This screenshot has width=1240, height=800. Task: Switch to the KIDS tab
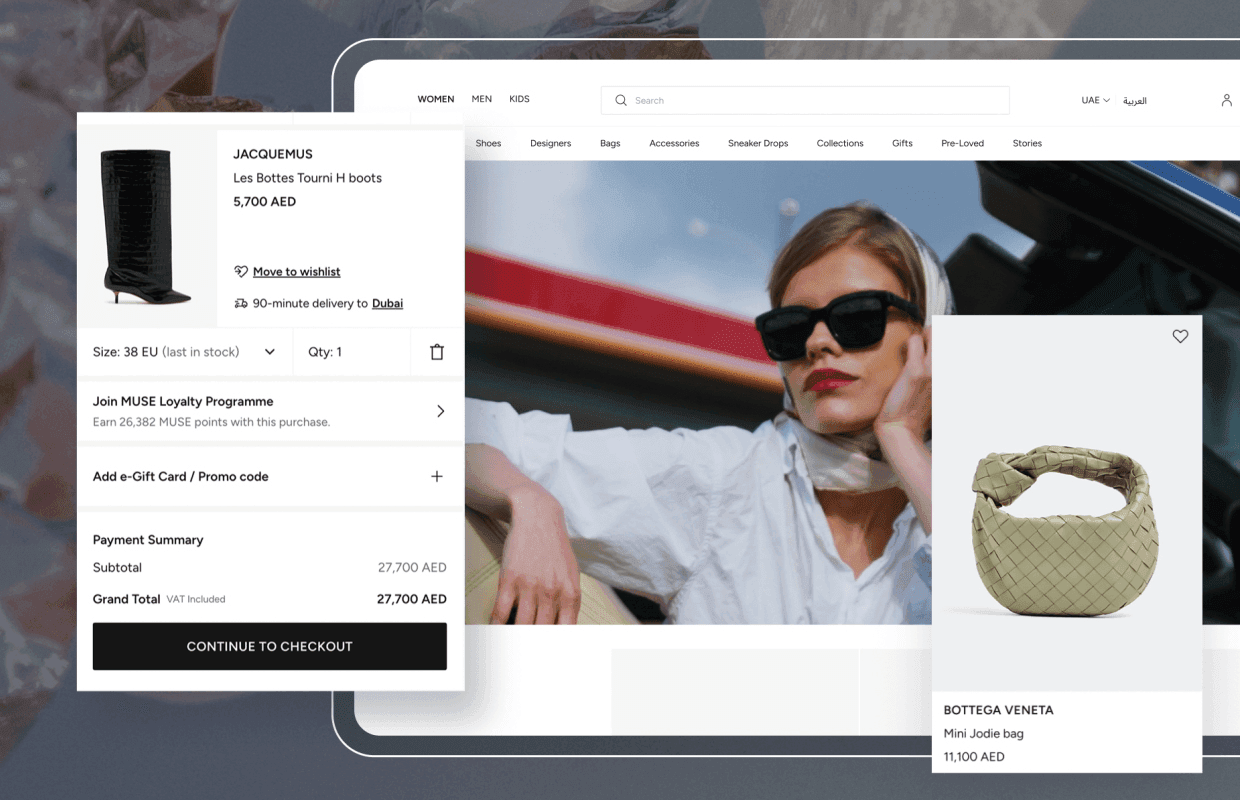point(519,99)
